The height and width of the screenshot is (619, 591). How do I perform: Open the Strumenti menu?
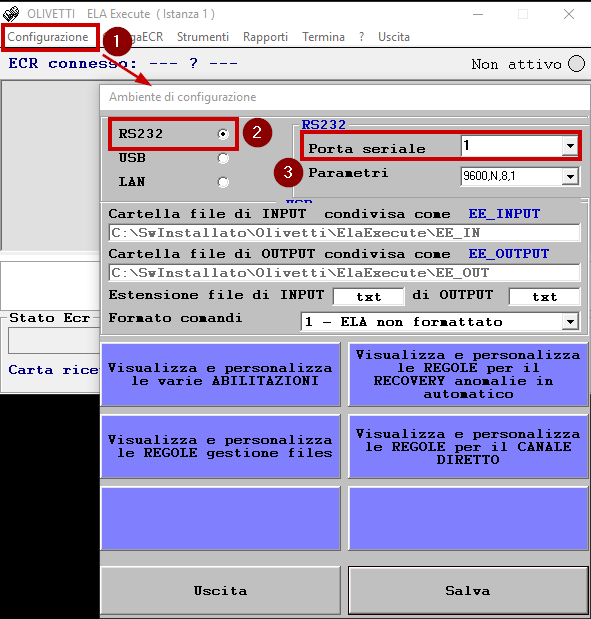pyautogui.click(x=203, y=37)
